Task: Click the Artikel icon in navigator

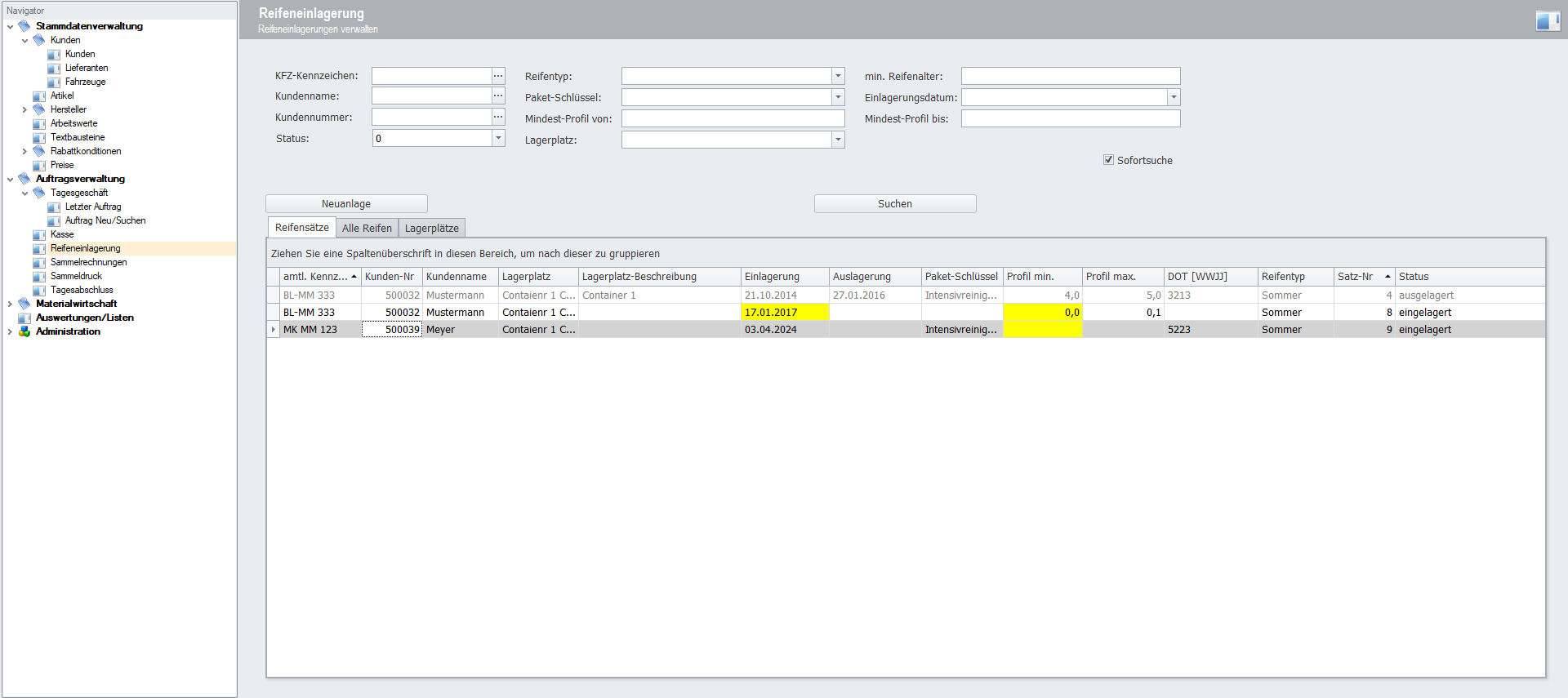Action: 39,96
